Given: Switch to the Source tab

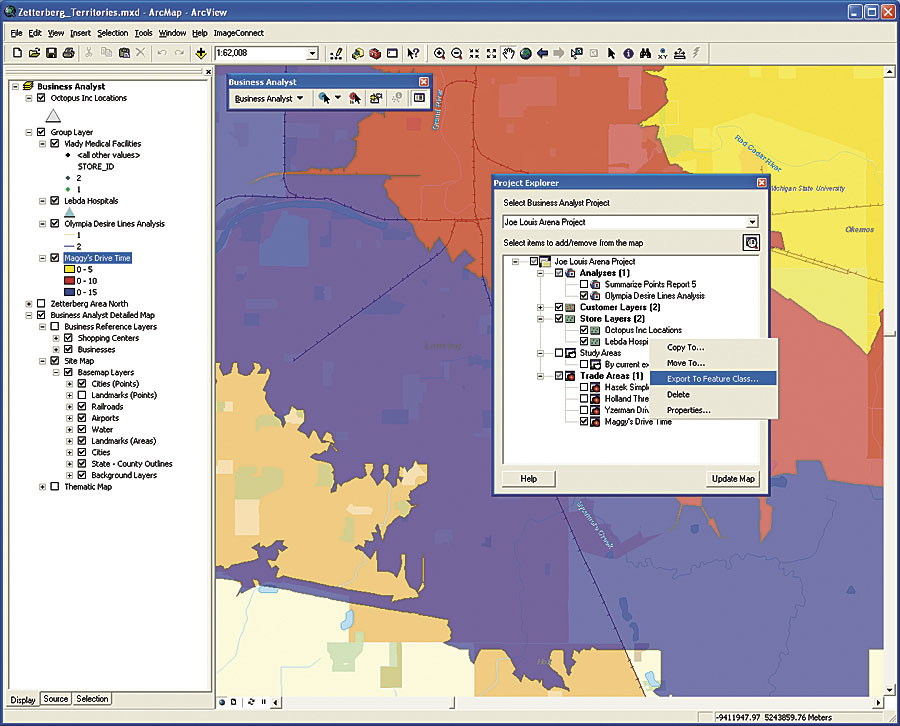Looking at the screenshot, I should tap(56, 699).
